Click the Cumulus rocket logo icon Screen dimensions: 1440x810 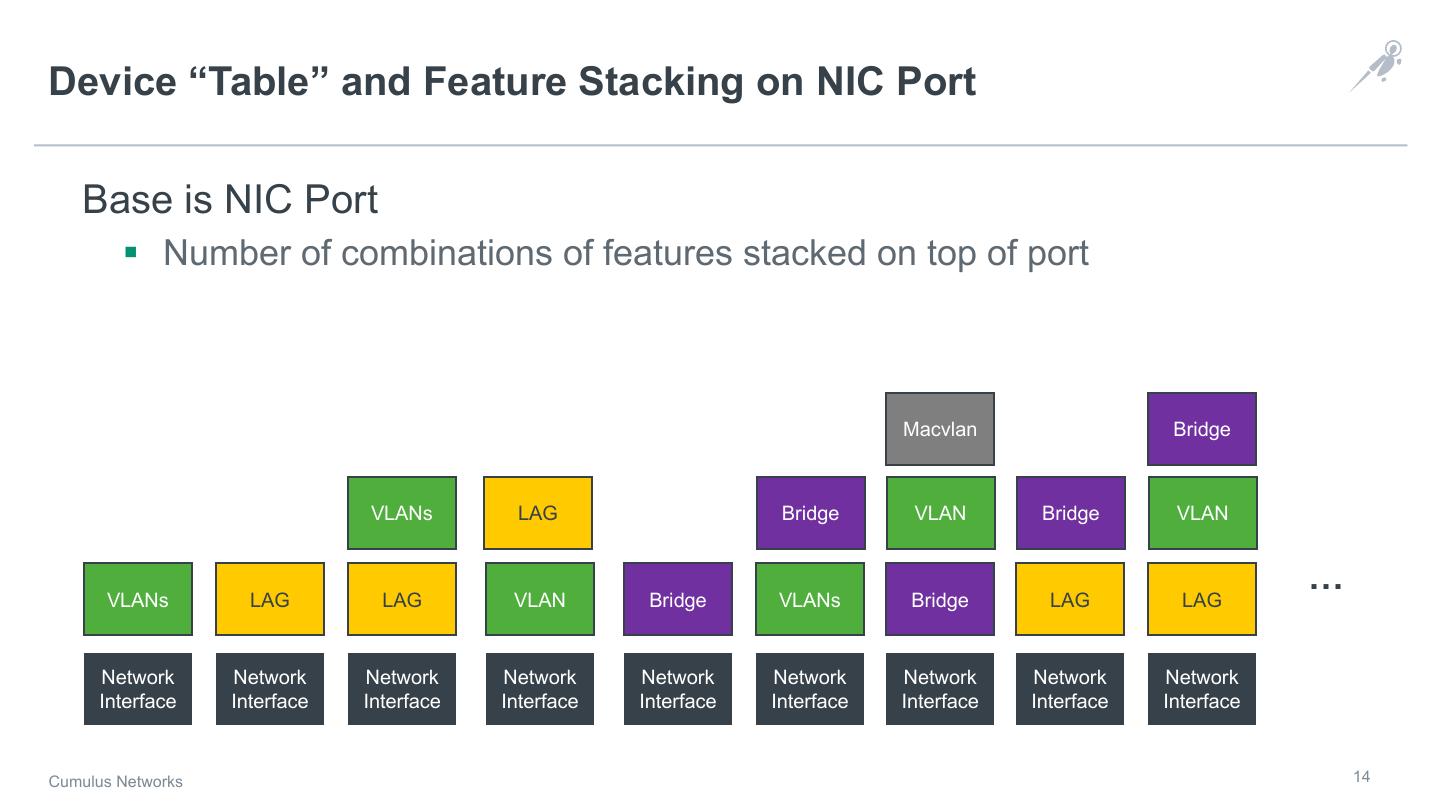[x=1378, y=65]
